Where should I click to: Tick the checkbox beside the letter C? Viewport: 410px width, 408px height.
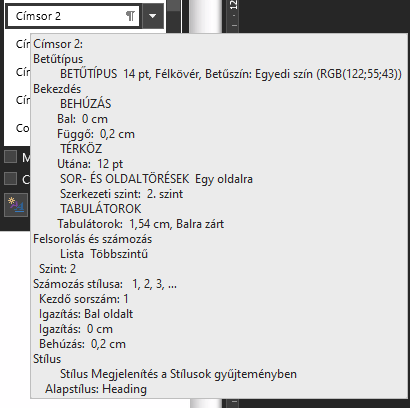[x=10, y=179]
